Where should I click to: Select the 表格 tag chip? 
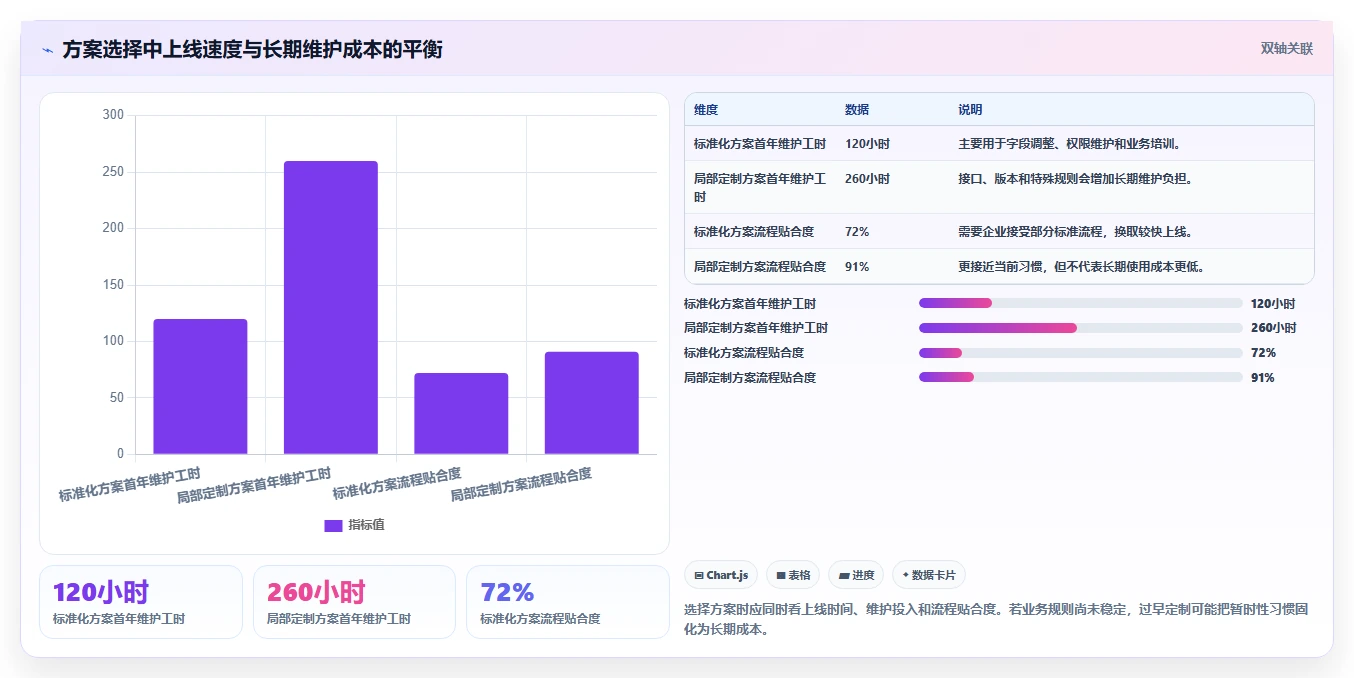[x=793, y=575]
